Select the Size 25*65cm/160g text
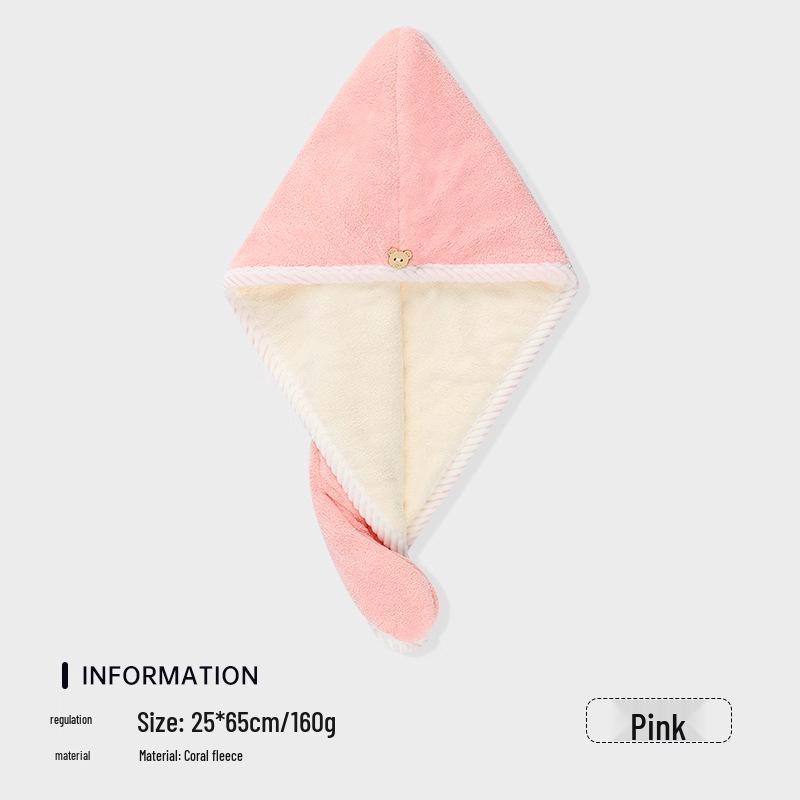Screen dimensions: 800x800 tap(237, 721)
